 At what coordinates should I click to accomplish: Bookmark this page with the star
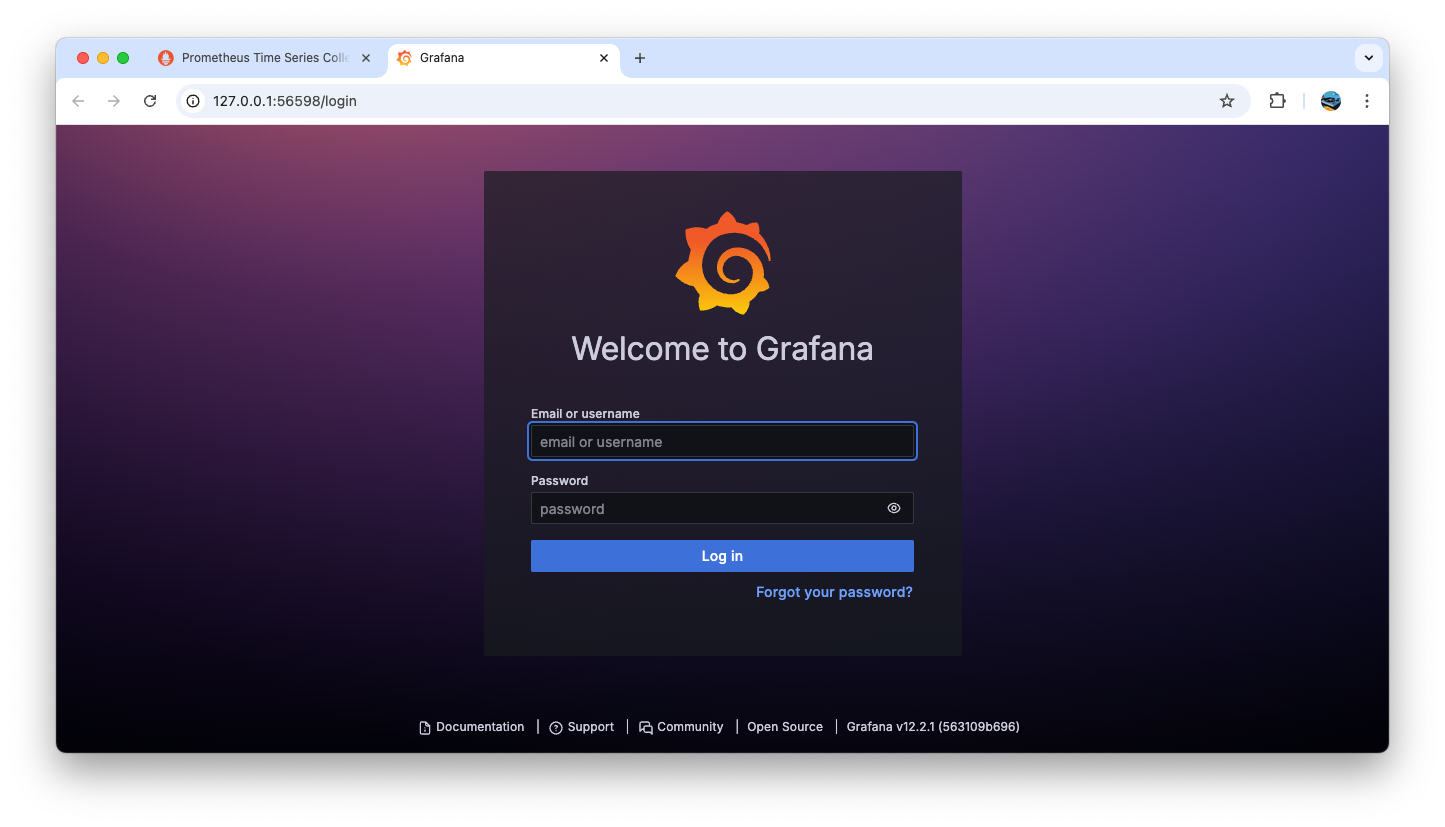pos(1227,101)
